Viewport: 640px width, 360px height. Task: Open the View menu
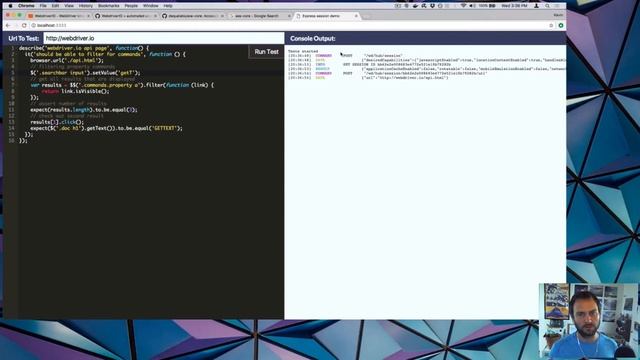pos(69,6)
